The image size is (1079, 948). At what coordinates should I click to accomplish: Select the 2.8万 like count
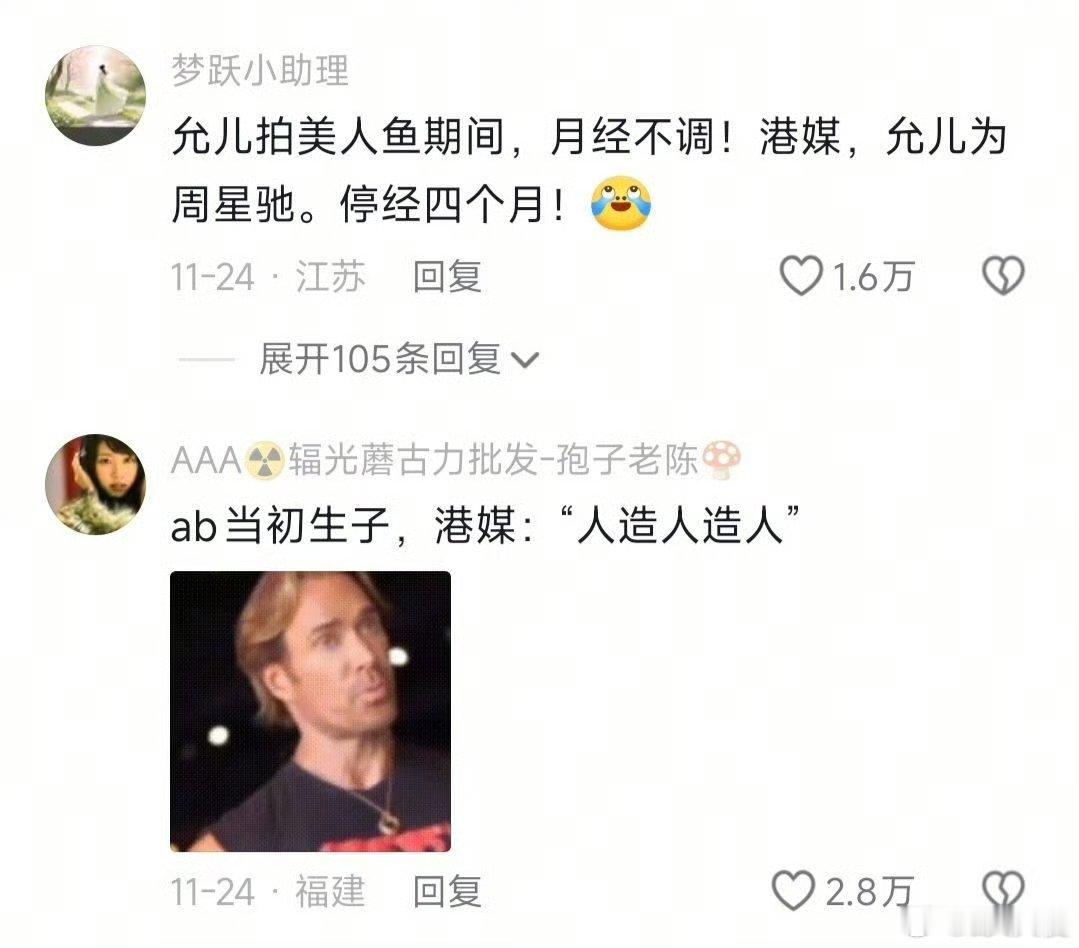[869, 892]
